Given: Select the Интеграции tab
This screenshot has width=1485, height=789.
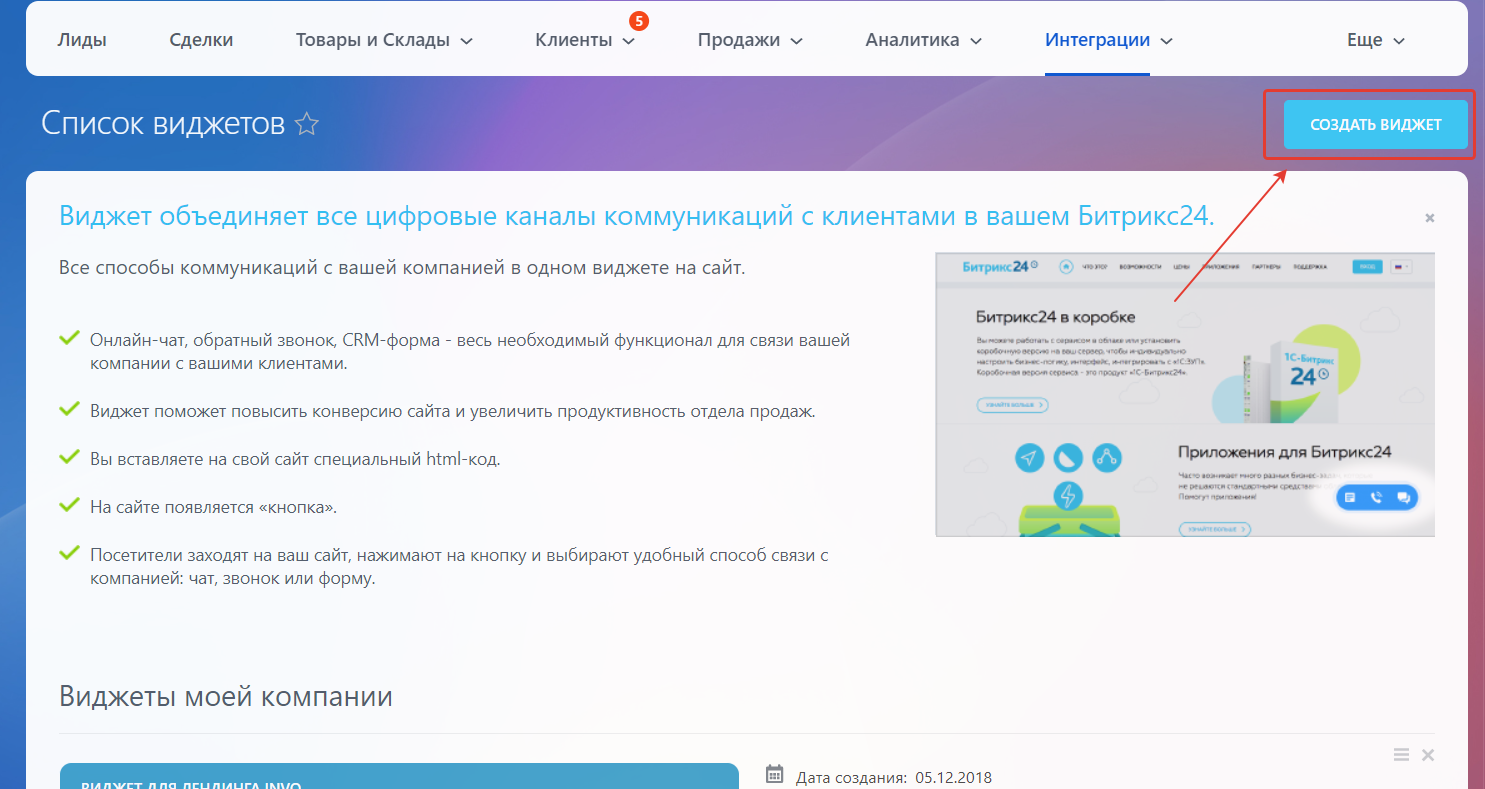Looking at the screenshot, I should pos(1097,40).
